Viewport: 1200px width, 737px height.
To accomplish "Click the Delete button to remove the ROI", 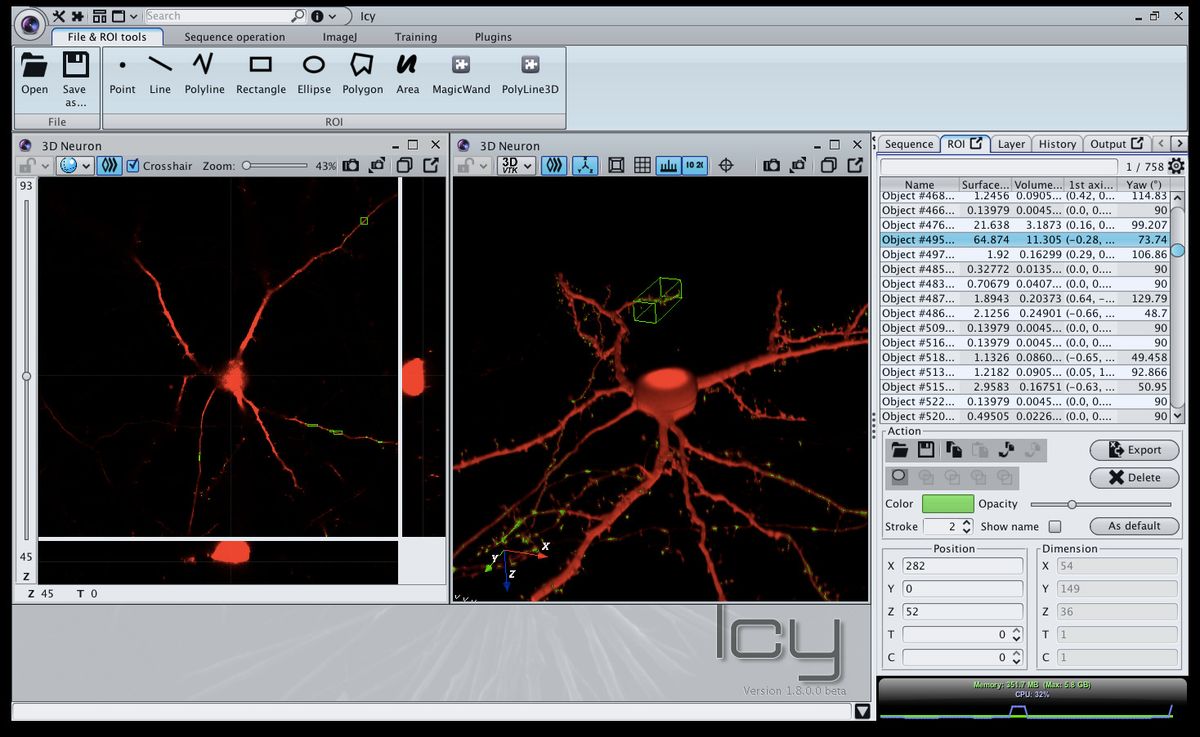I will 1134,478.
